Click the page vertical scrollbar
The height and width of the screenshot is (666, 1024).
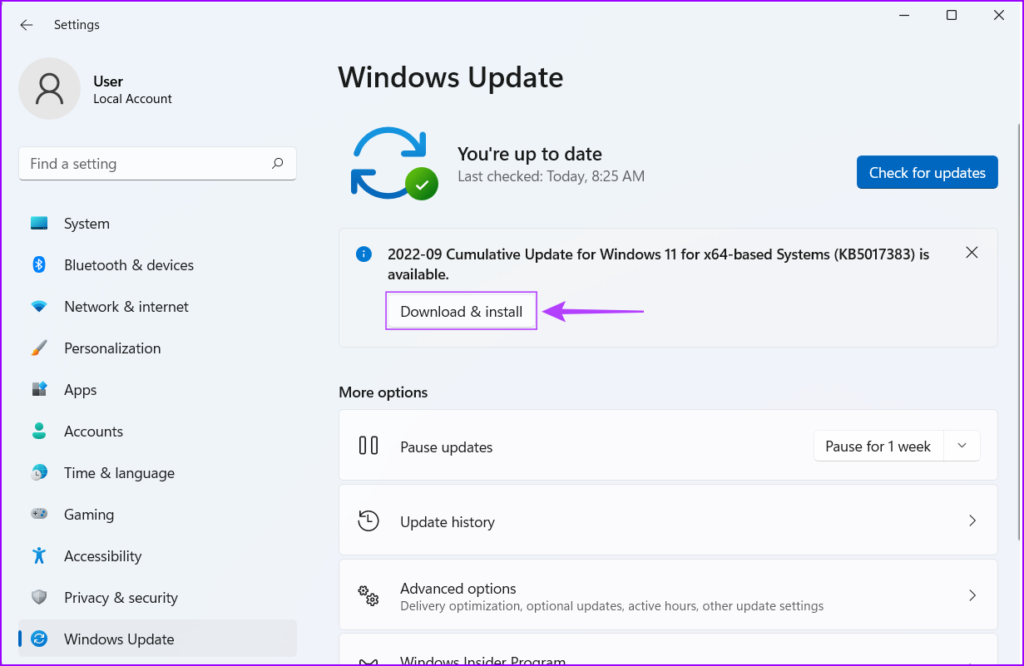pyautogui.click(x=1019, y=332)
